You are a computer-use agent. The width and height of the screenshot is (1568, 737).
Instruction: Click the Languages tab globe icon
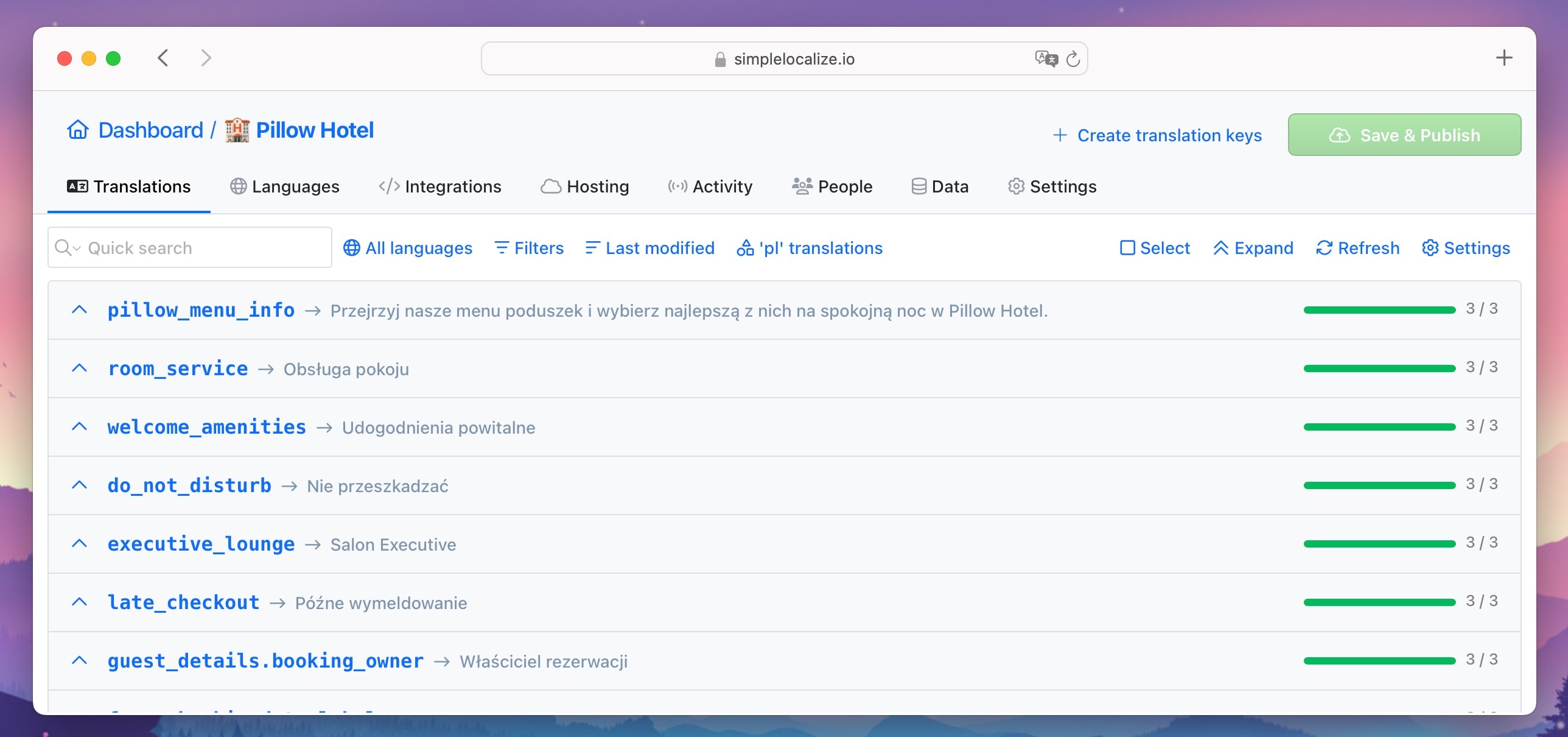click(x=238, y=186)
